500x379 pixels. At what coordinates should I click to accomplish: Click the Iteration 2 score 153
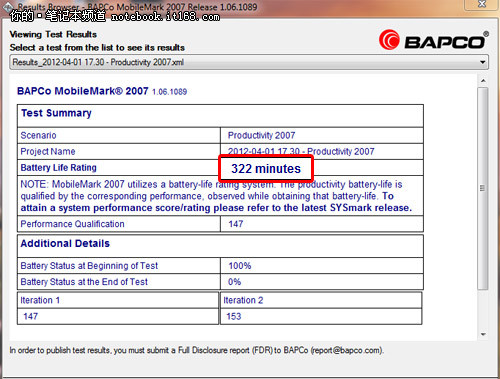point(234,316)
